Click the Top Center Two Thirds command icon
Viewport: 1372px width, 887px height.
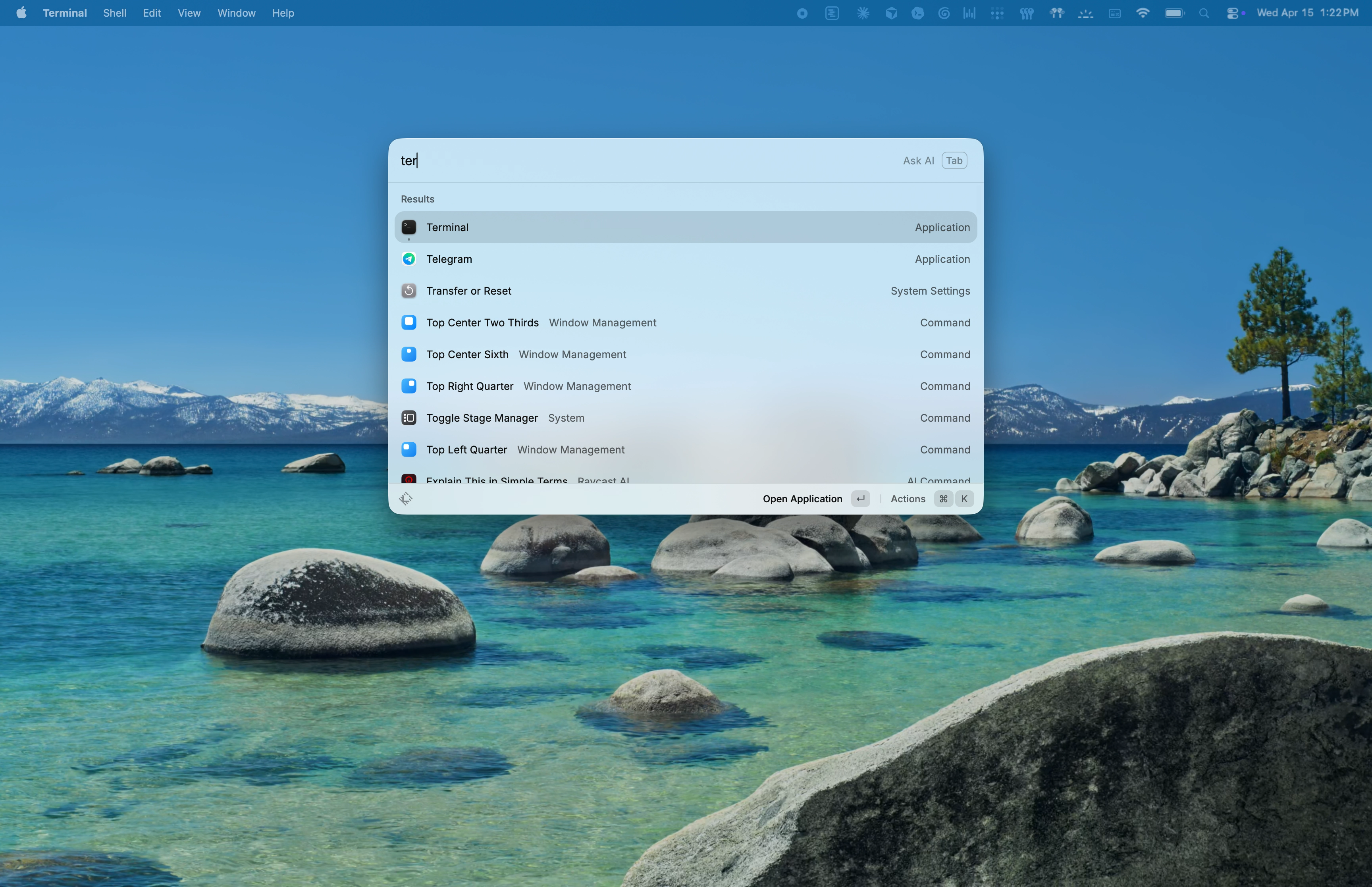[x=409, y=322]
